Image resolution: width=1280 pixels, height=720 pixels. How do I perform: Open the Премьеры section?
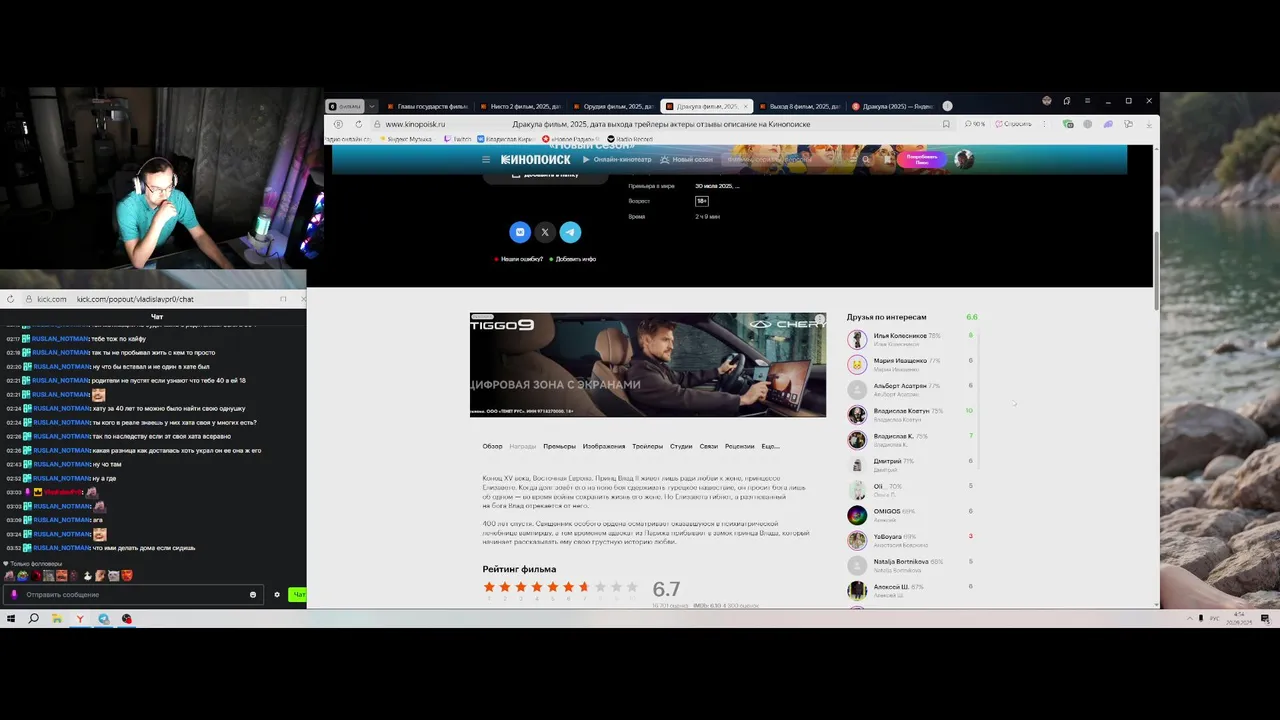559,446
